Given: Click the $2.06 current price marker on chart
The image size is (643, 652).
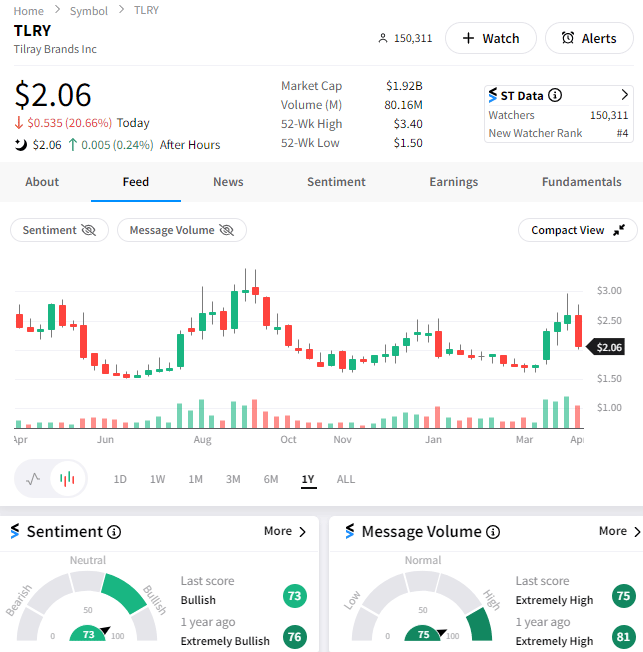Looking at the screenshot, I should [x=606, y=347].
